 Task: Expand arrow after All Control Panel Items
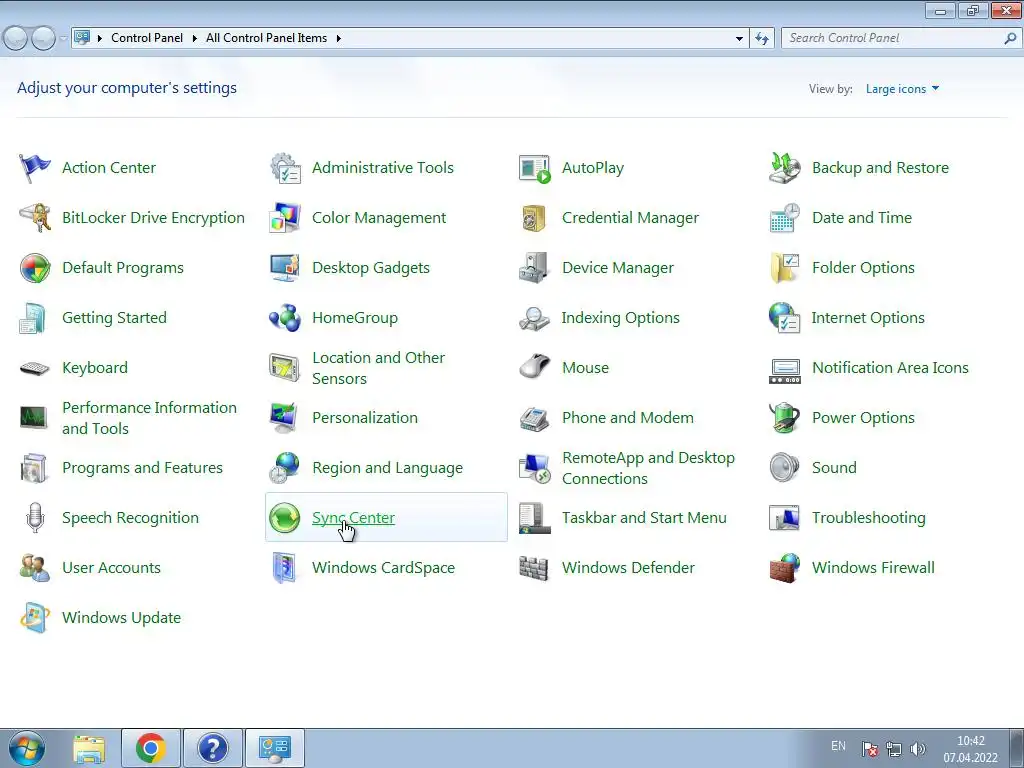pyautogui.click(x=338, y=38)
